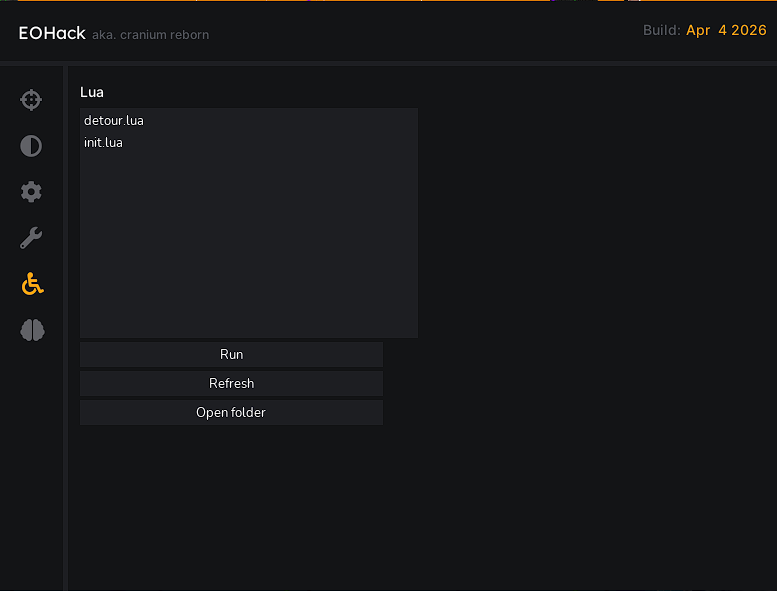Switch to the half-circle contrast tab

pyautogui.click(x=31, y=146)
